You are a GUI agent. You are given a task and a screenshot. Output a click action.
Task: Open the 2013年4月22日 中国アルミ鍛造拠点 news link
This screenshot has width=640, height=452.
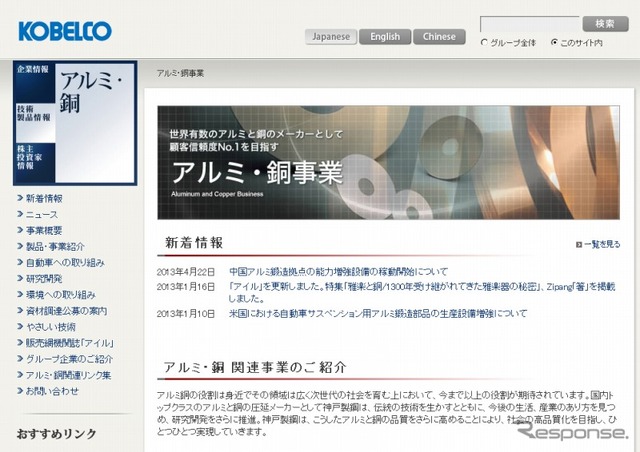pos(338,272)
